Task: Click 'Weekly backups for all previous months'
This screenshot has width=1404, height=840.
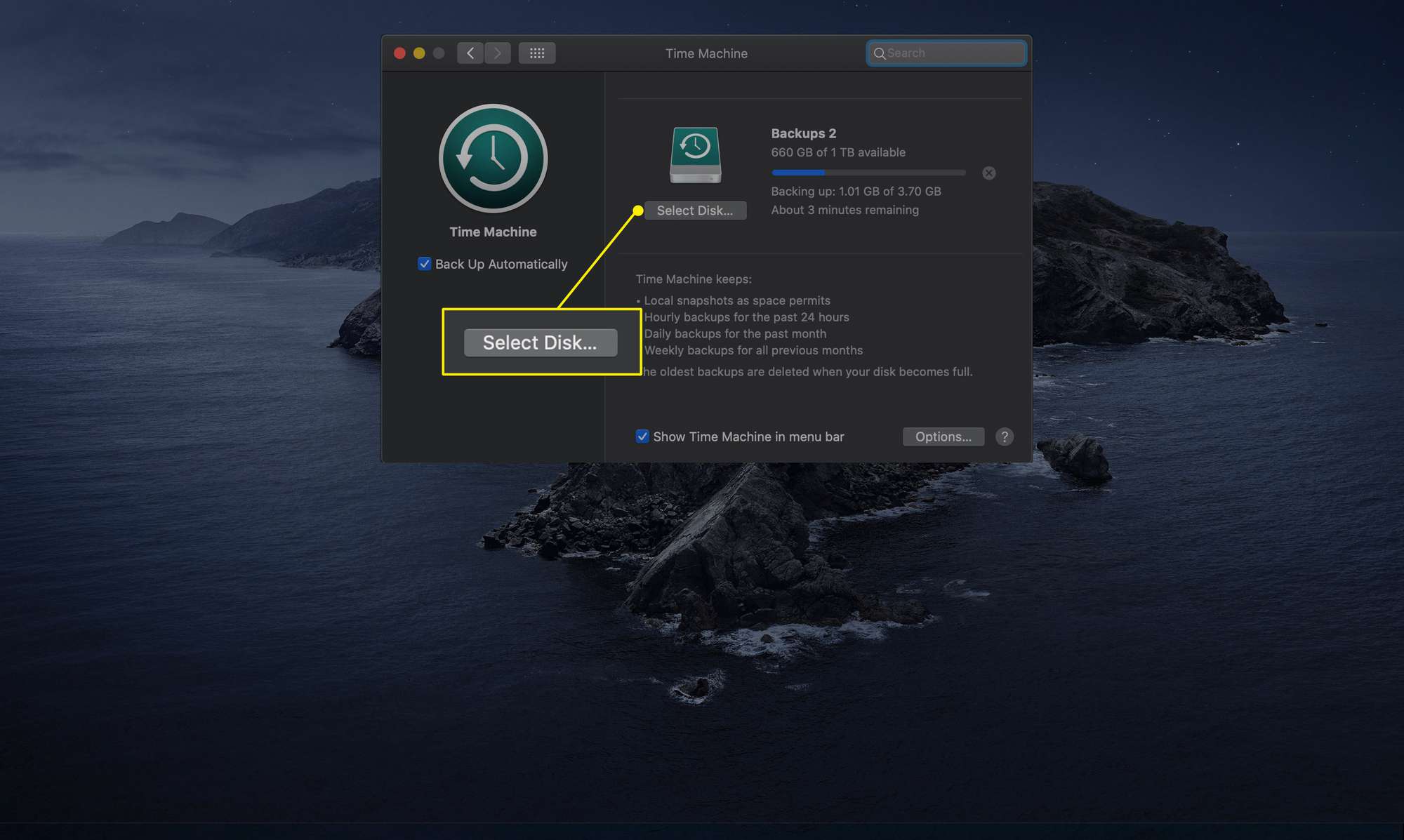Action: coord(753,350)
